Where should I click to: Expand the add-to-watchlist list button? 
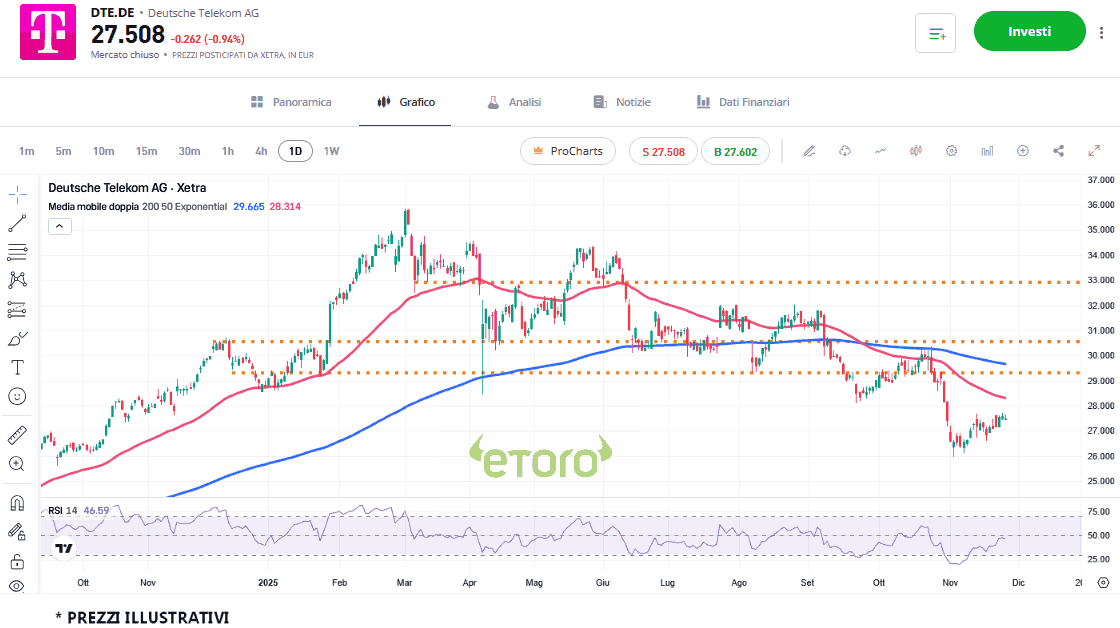(x=936, y=33)
